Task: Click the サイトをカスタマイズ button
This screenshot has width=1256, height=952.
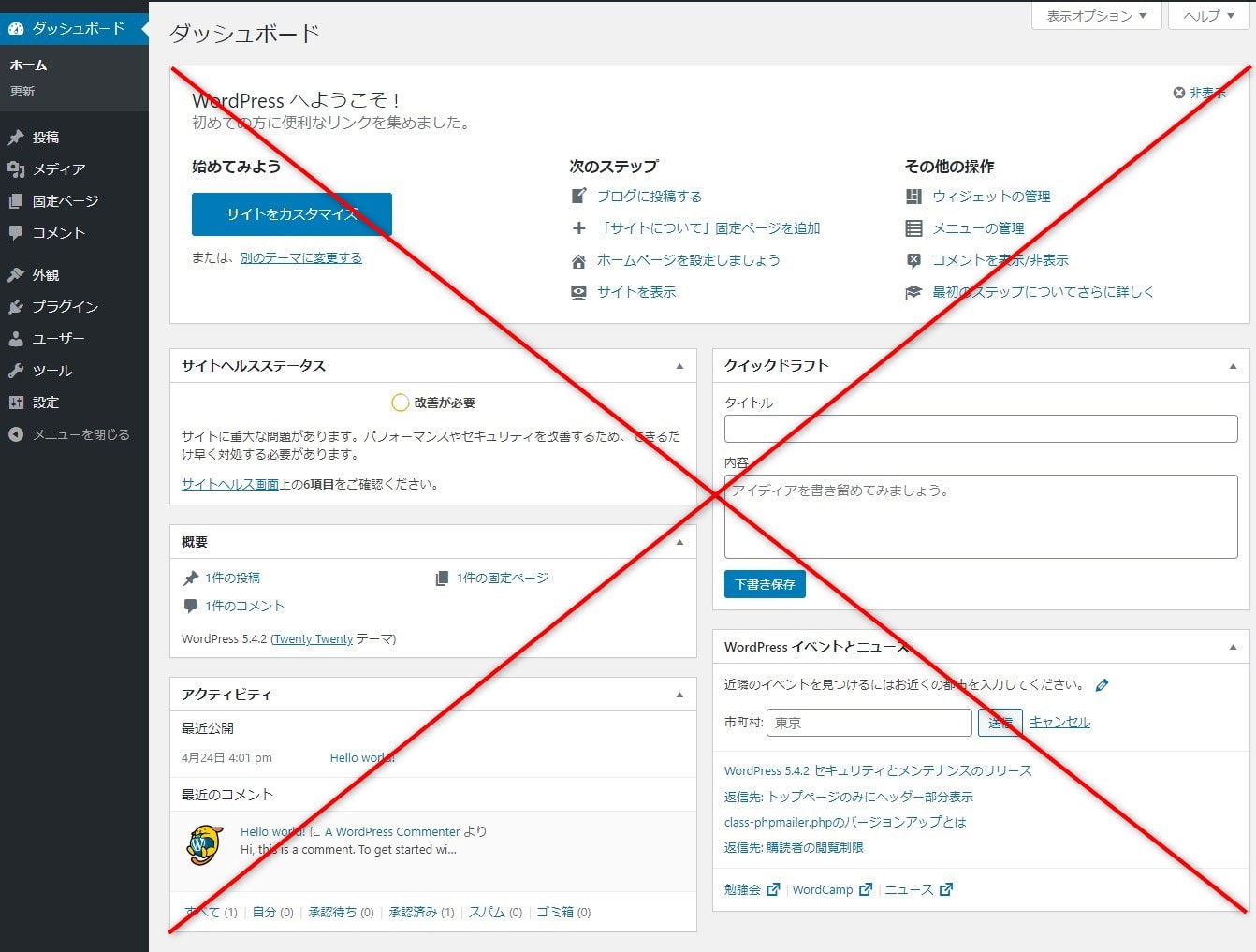Action: tap(292, 214)
